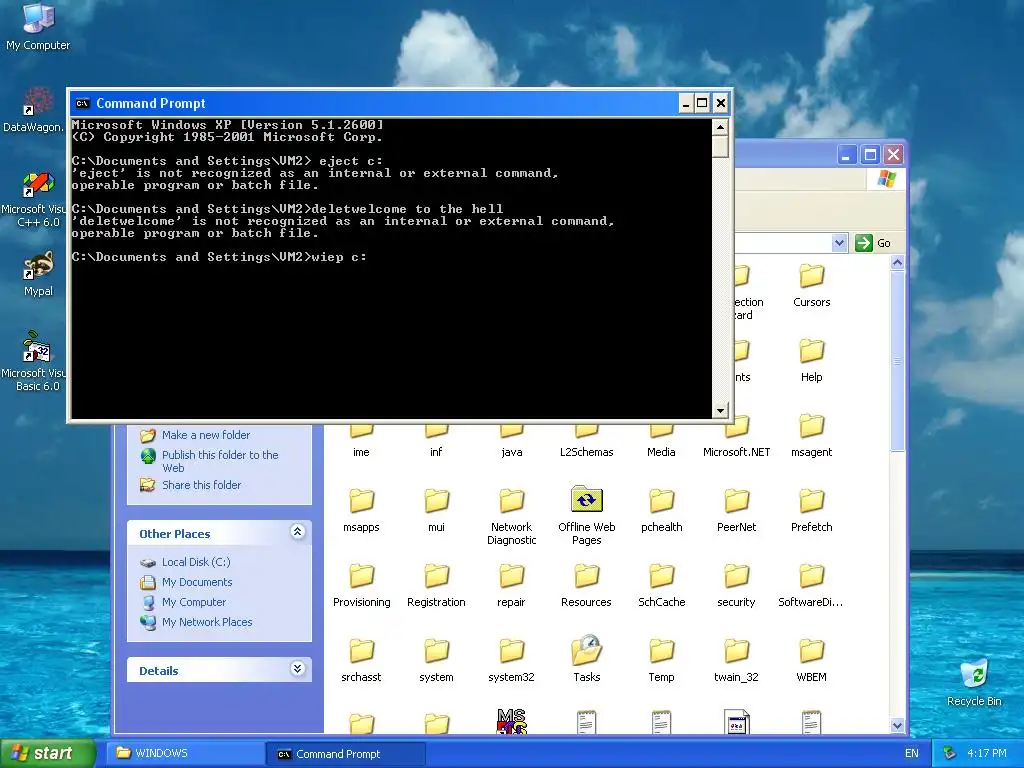Image resolution: width=1024 pixels, height=768 pixels.
Task: Click Command Prompt scroll down arrow
Action: [720, 411]
